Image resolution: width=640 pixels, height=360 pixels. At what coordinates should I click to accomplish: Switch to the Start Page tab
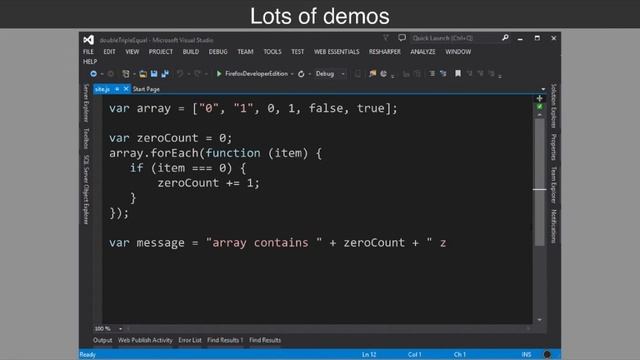coord(146,89)
